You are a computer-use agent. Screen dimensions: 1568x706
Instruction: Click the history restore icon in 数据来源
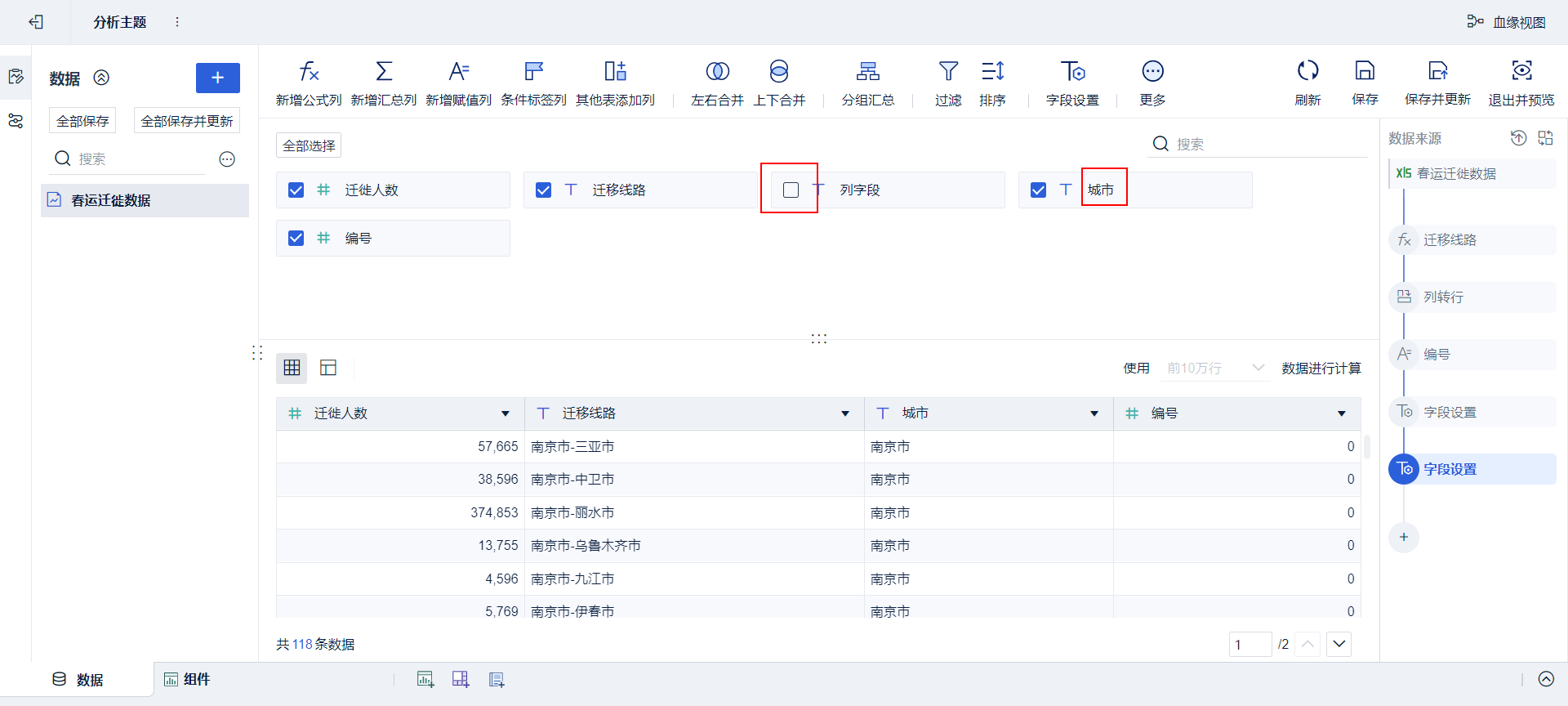coord(1518,138)
